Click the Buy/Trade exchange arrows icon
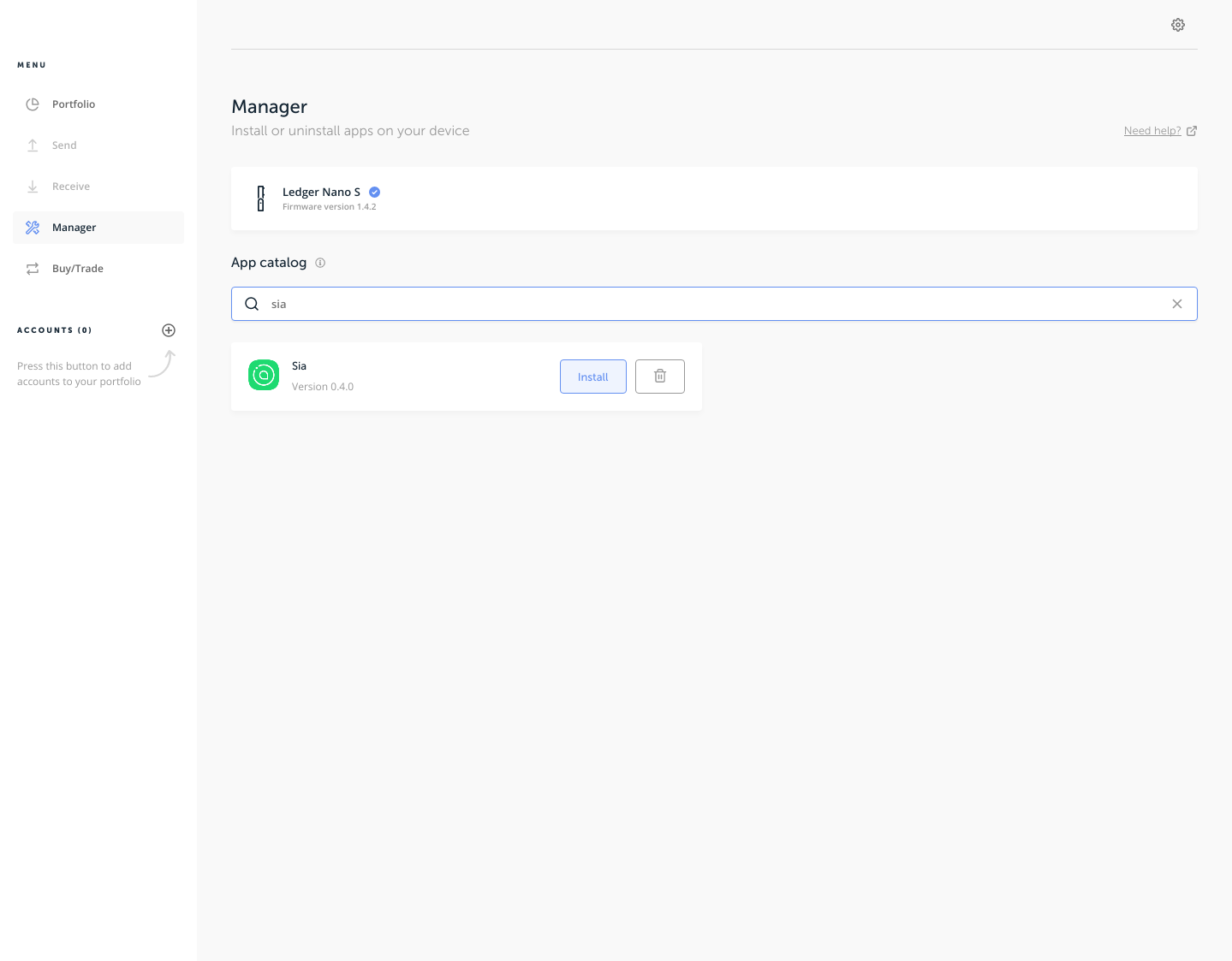The height and width of the screenshot is (961, 1232). tap(33, 269)
